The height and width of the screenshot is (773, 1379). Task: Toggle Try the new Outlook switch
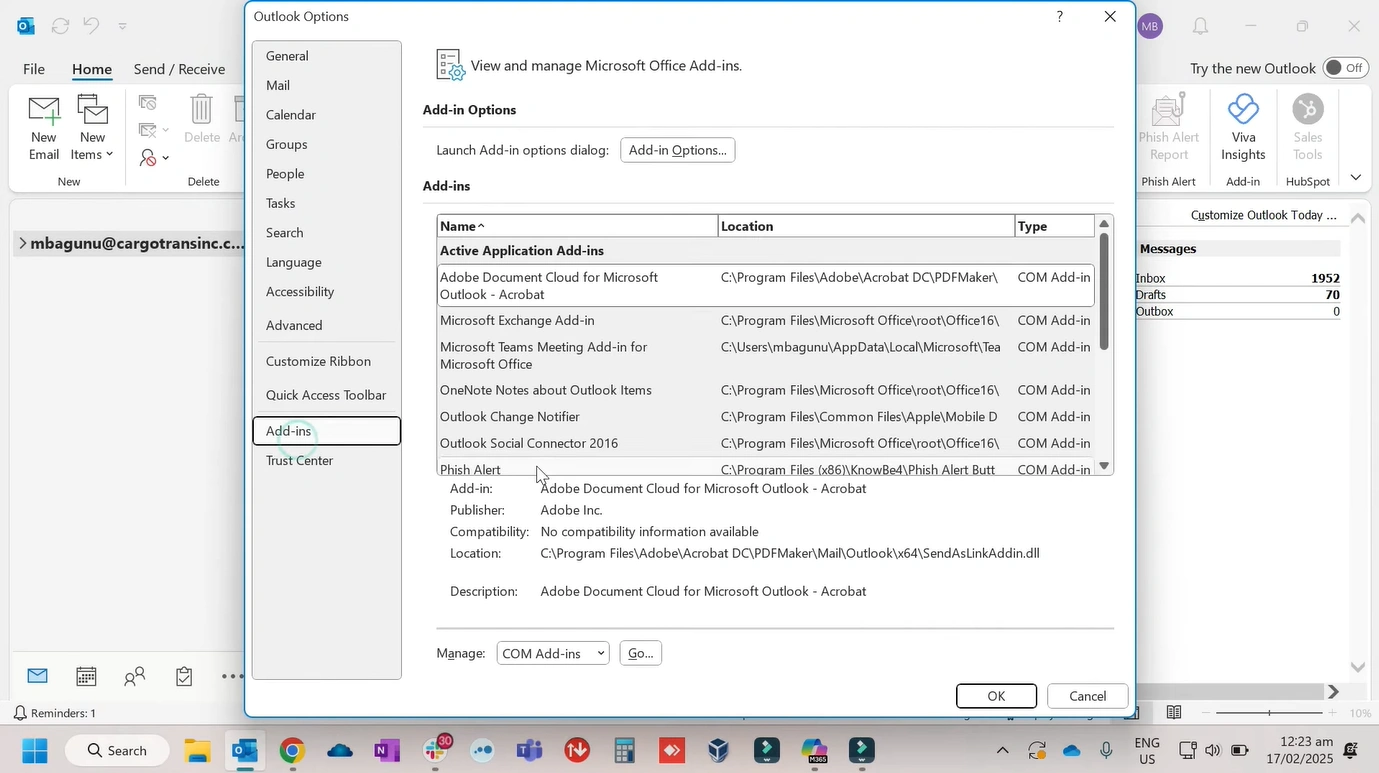[1347, 68]
